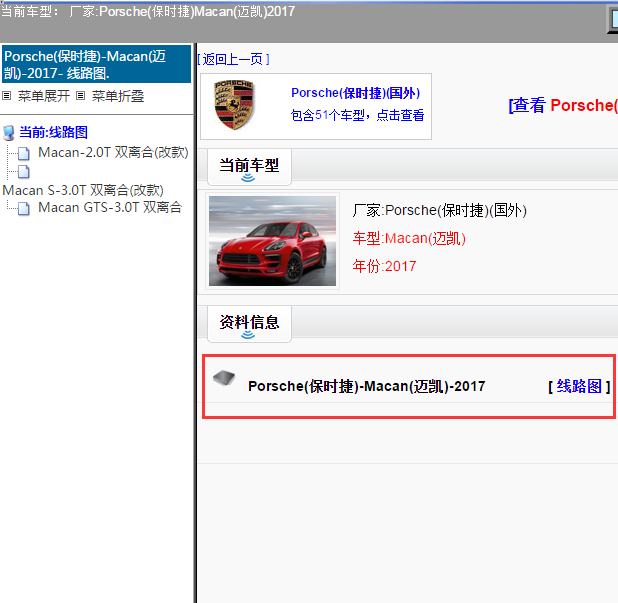This screenshot has height=603, width=618.
Task: Click the Porsche-Macan-2017-线路图 sidebar header
Action: coord(96,64)
